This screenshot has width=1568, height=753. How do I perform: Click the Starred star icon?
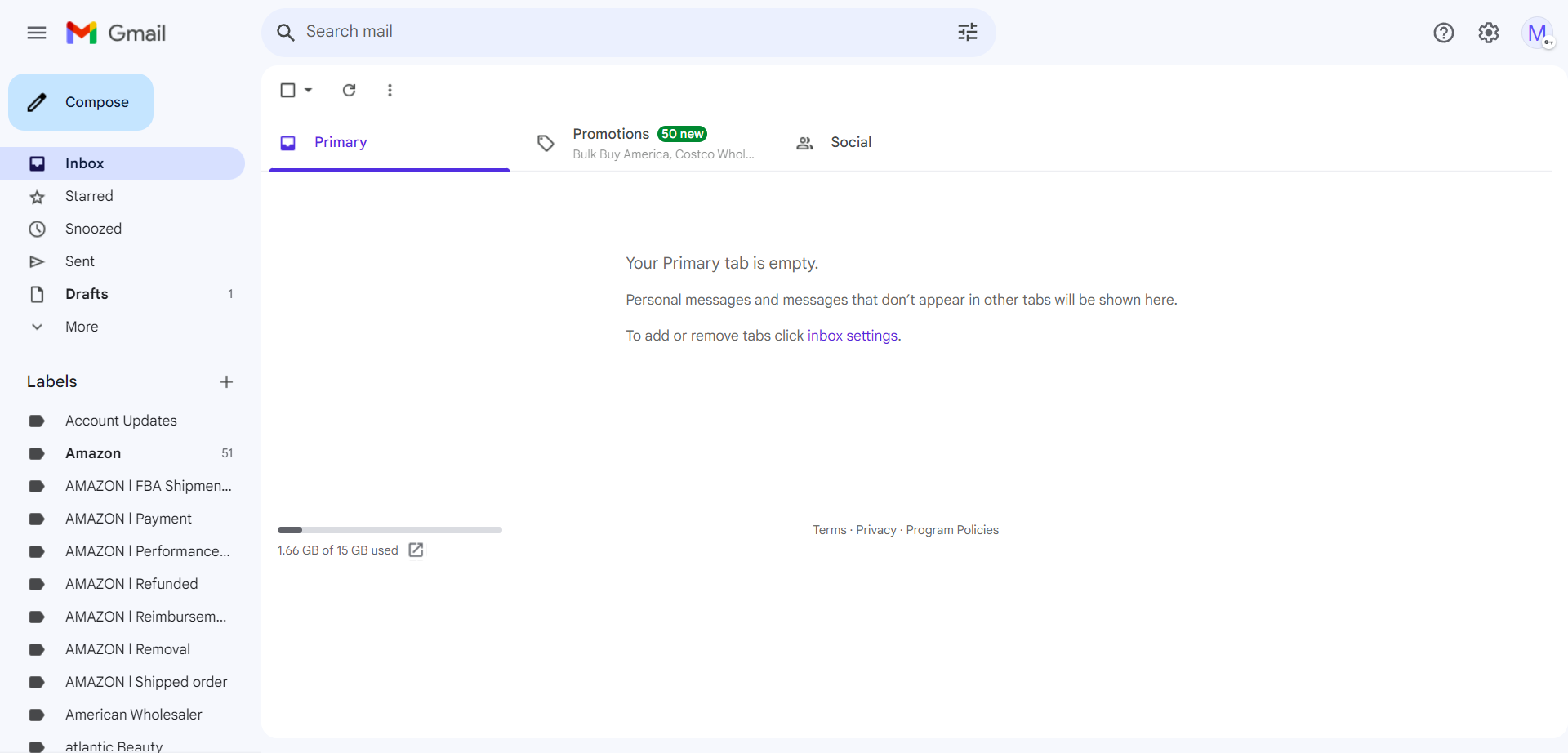pyautogui.click(x=37, y=197)
